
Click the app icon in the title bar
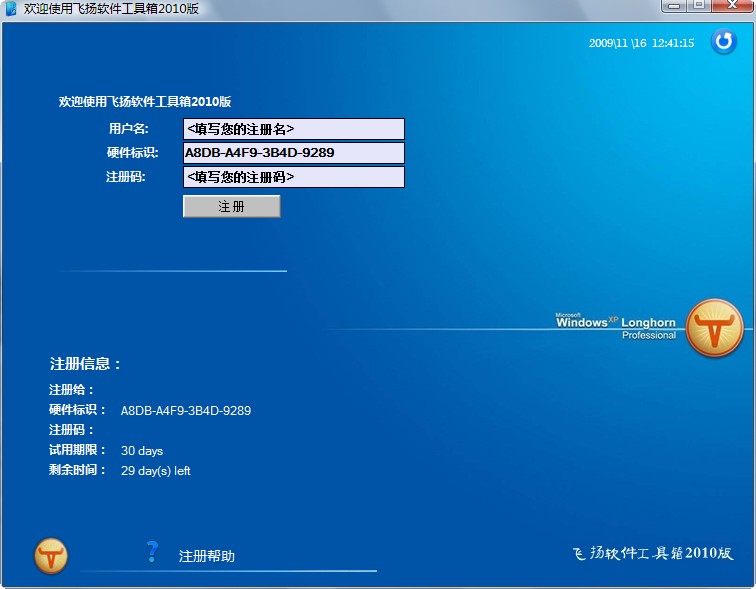click(11, 8)
